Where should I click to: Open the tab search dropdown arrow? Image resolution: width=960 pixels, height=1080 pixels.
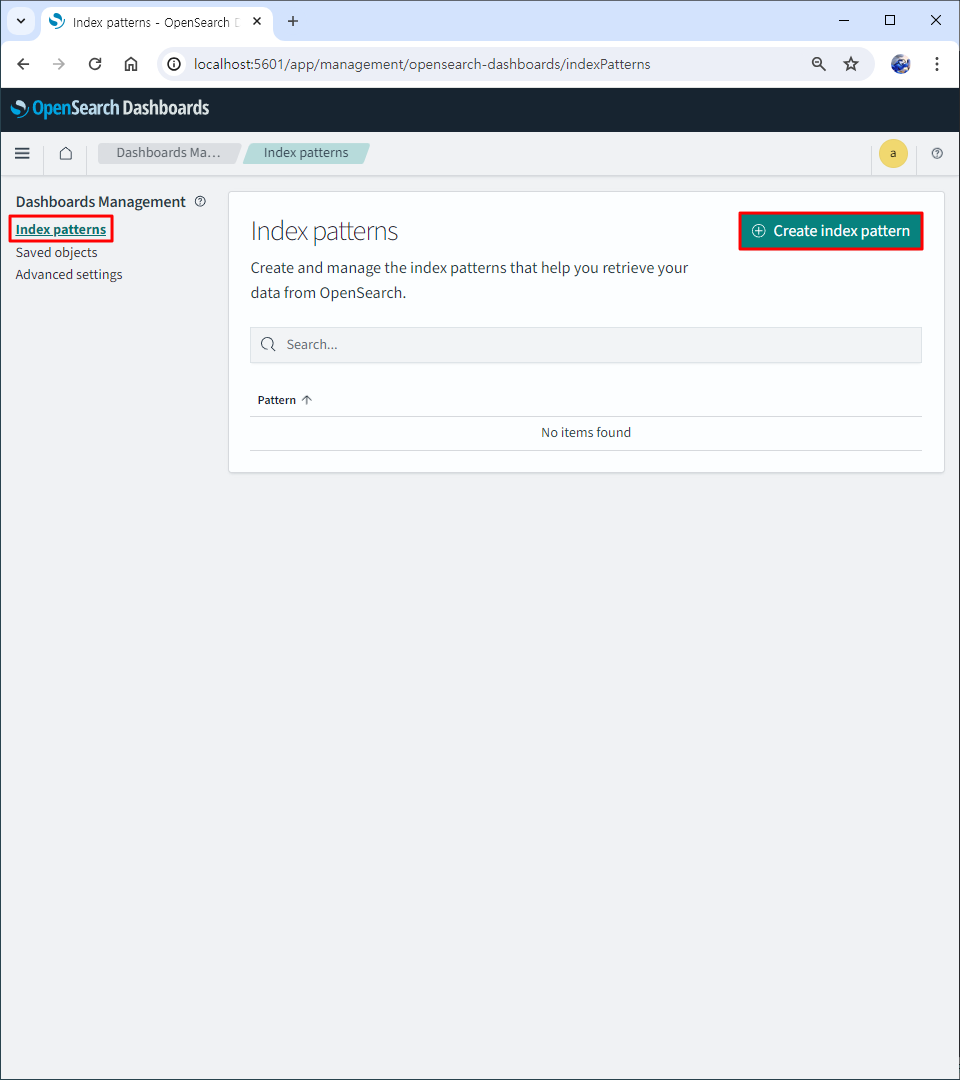[x=21, y=21]
